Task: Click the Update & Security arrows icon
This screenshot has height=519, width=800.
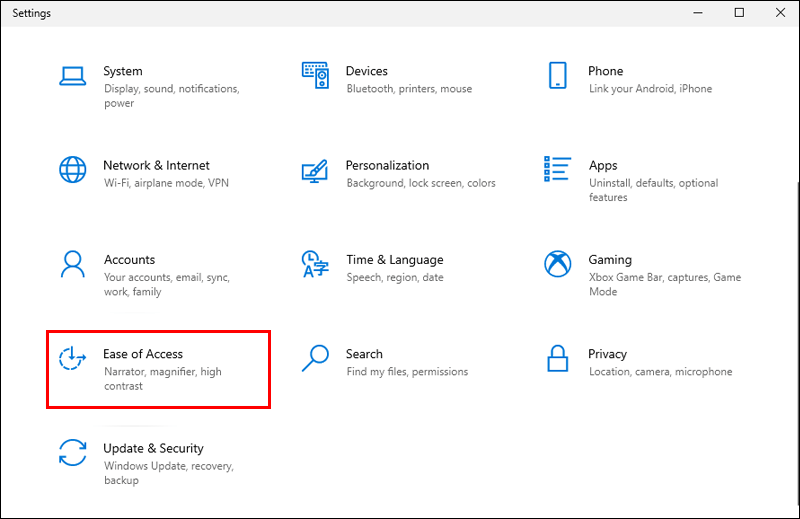Action: click(x=72, y=453)
